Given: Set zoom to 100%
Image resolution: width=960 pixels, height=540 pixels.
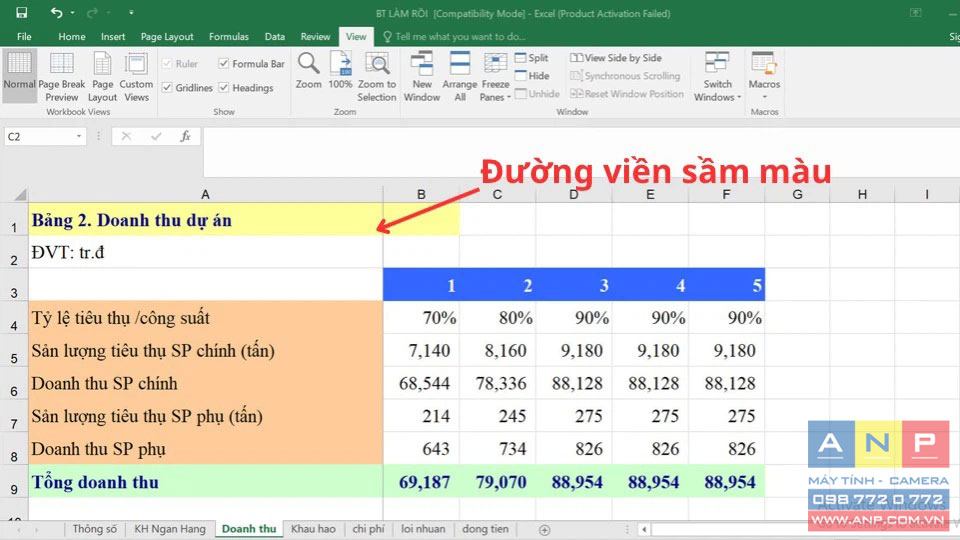Looking at the screenshot, I should (x=340, y=71).
